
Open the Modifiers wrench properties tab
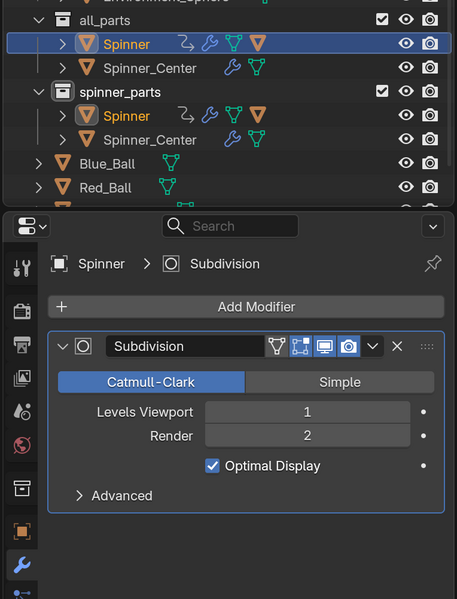coord(22,565)
